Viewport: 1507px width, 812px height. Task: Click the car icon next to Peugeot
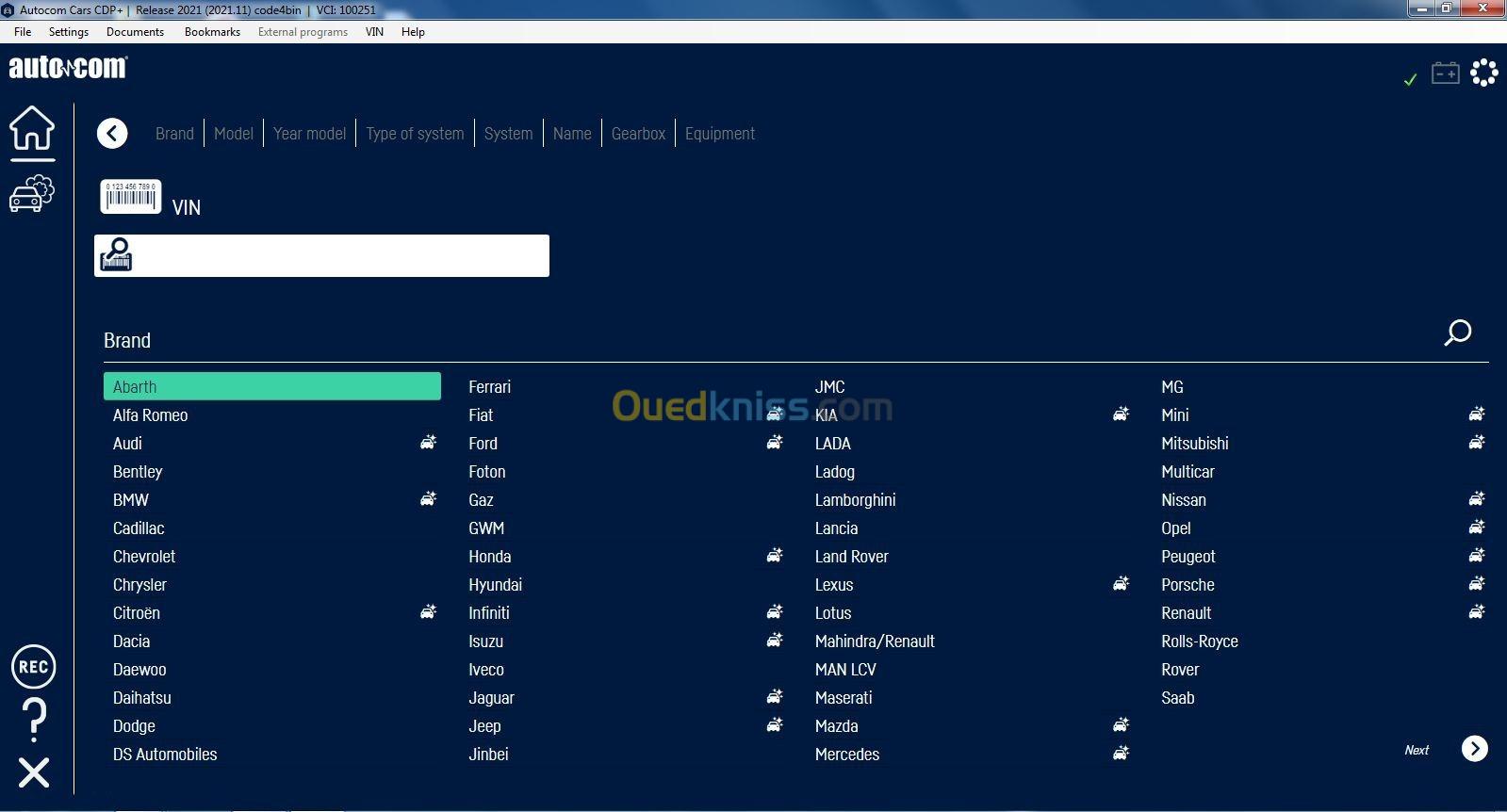pyautogui.click(x=1477, y=555)
